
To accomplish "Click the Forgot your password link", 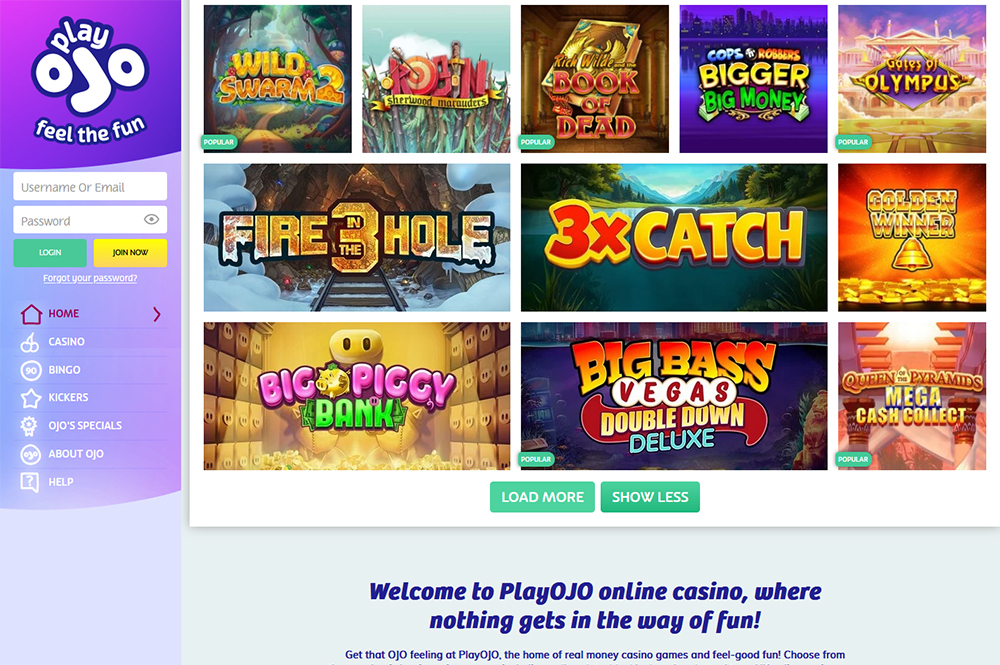I will pos(90,278).
